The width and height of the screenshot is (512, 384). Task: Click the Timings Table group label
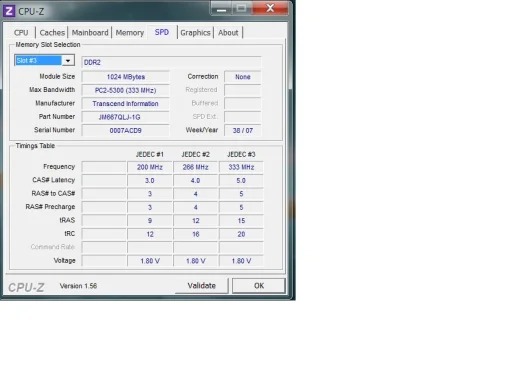tap(35, 146)
